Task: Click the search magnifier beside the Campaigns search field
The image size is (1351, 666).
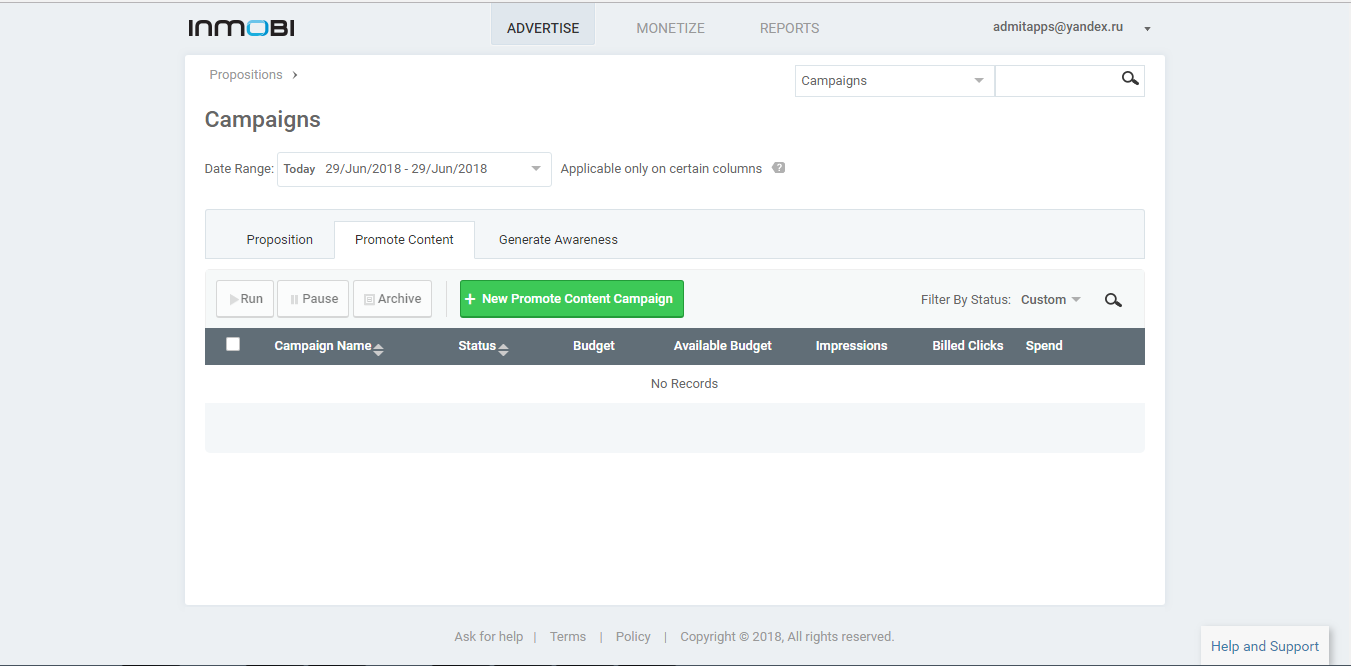Action: coord(1130,79)
